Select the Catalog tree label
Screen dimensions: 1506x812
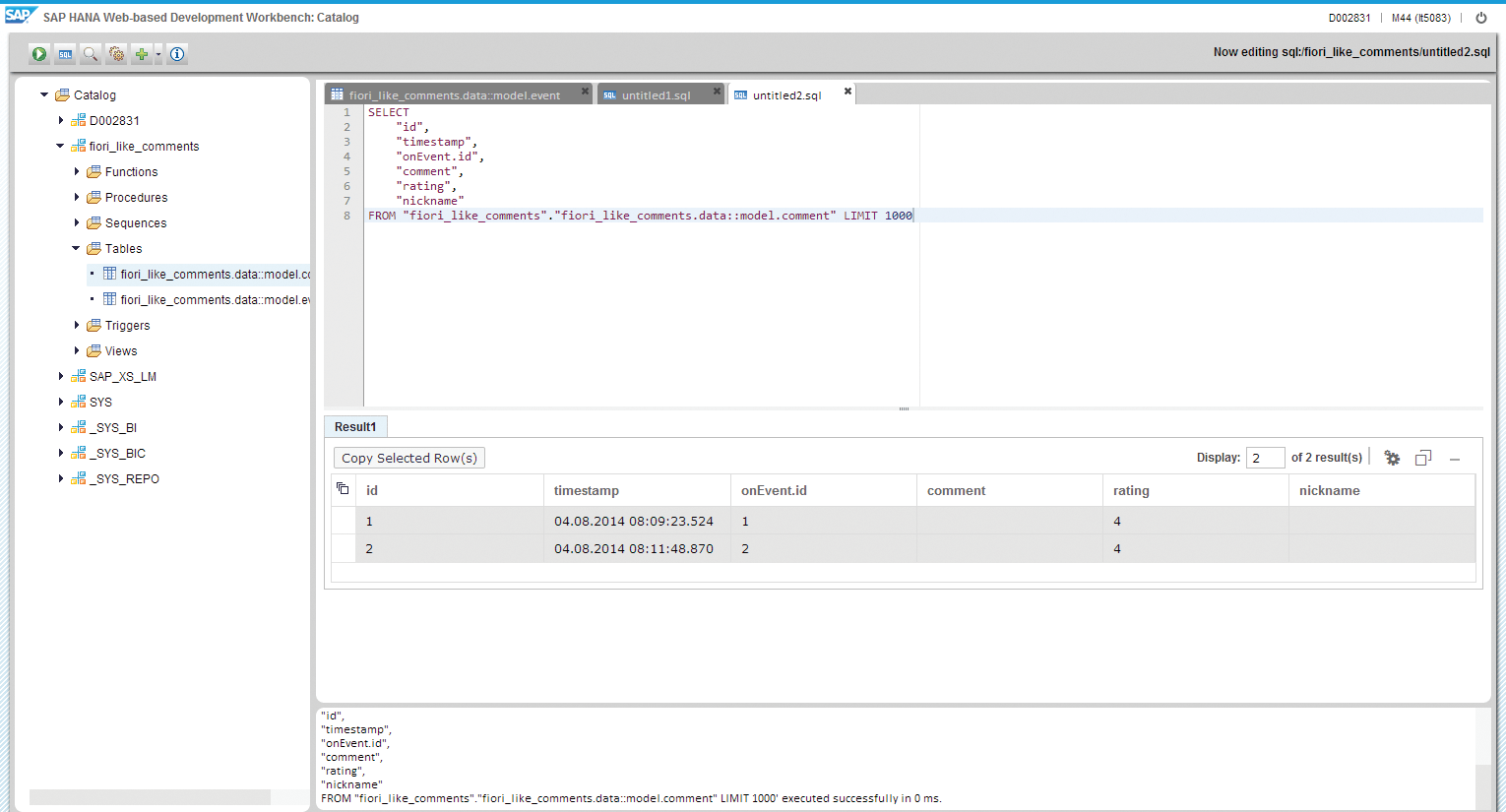pos(94,95)
